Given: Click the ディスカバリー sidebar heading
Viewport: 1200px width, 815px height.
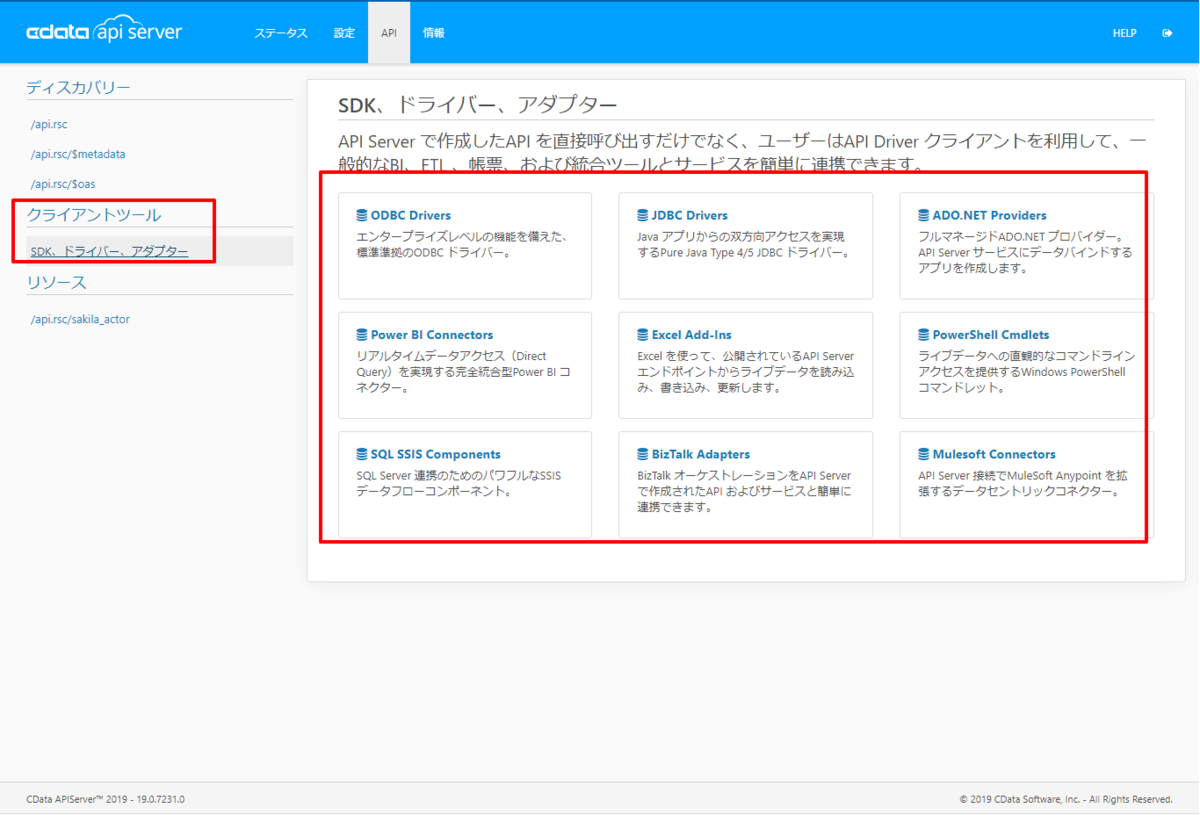Looking at the screenshot, I should point(78,88).
